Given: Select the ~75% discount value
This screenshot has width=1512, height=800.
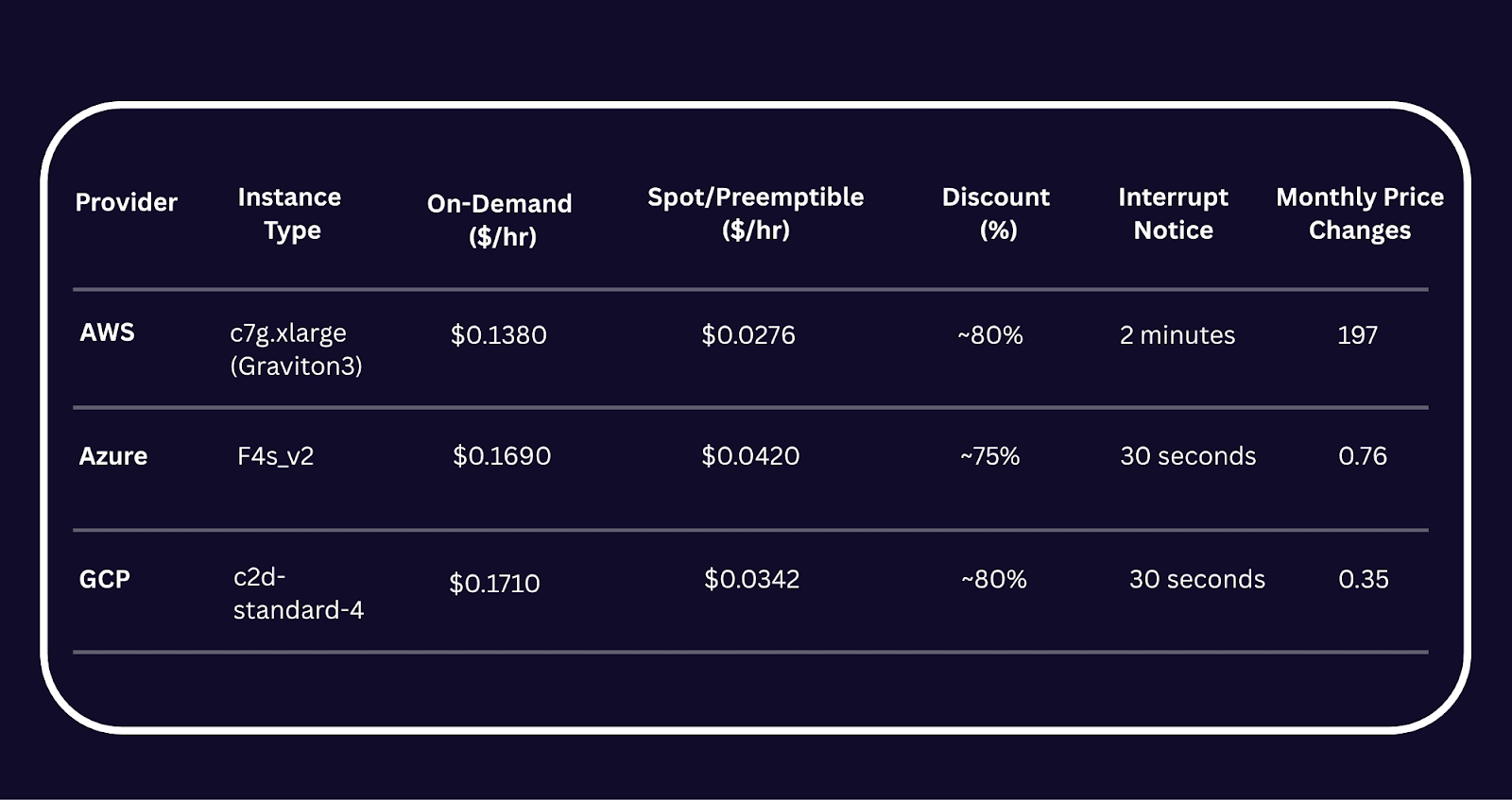Looking at the screenshot, I should pos(989,456).
